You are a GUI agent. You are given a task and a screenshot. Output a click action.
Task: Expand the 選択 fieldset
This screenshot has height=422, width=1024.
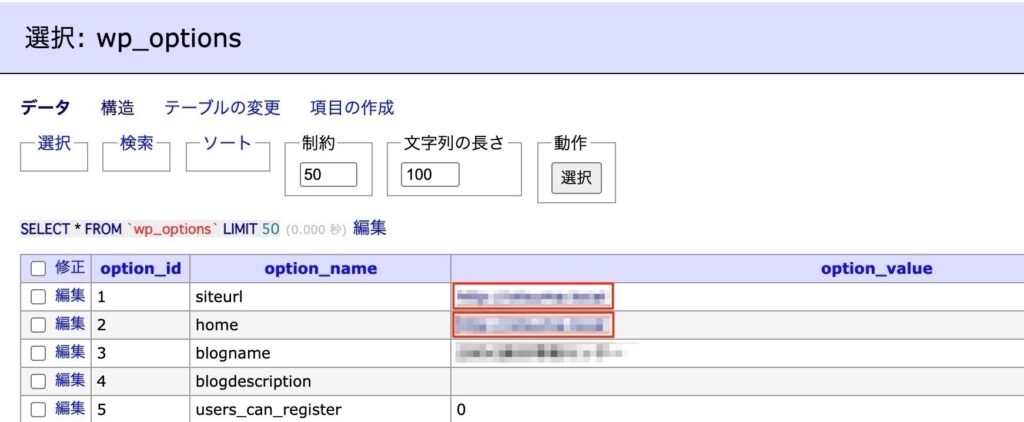54,144
